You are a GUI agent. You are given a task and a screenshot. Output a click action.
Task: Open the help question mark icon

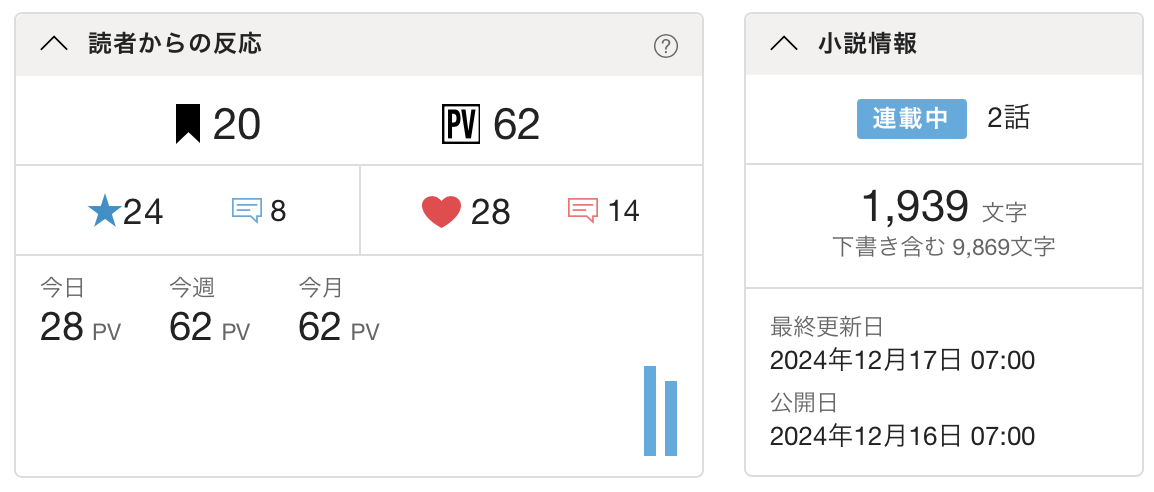click(x=665, y=46)
